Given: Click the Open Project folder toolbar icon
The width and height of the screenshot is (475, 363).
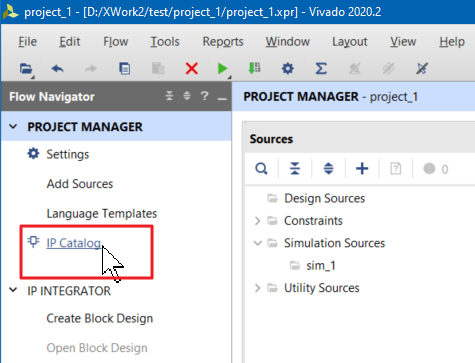Looking at the screenshot, I should (26, 69).
